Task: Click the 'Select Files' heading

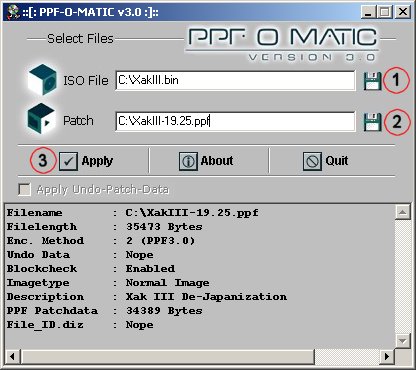Action: [80, 39]
